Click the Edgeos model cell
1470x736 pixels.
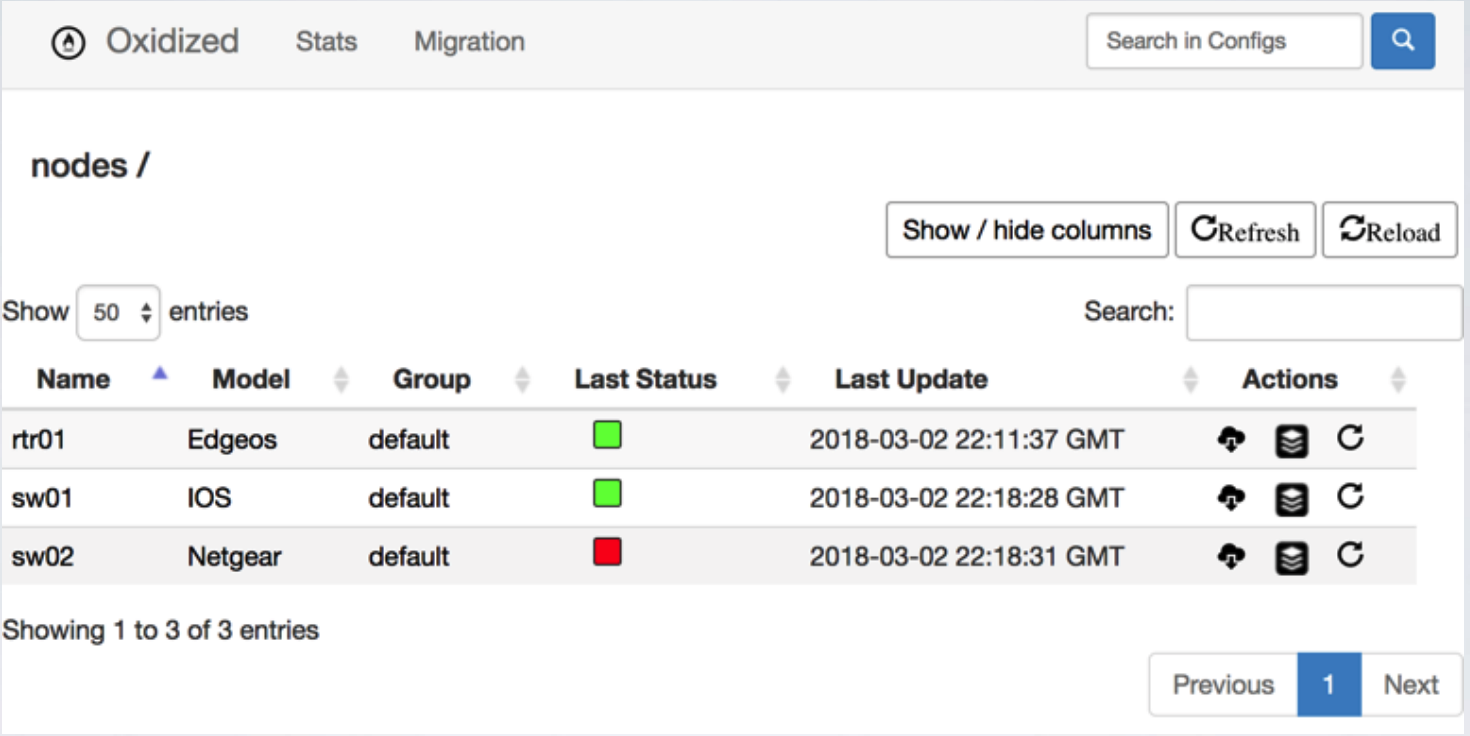pyautogui.click(x=232, y=440)
